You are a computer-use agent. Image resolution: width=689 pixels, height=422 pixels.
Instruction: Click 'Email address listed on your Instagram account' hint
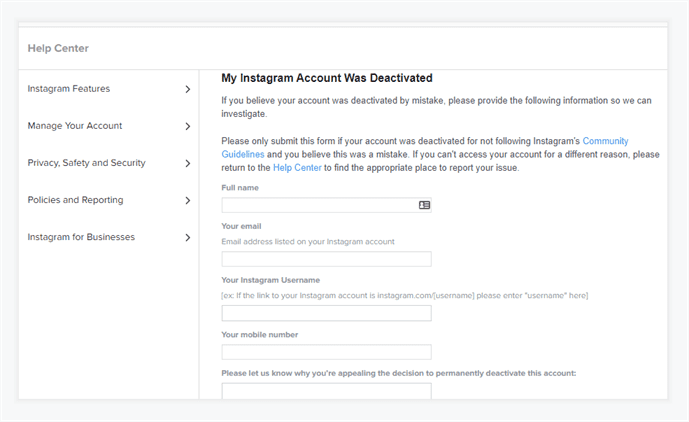(308, 242)
